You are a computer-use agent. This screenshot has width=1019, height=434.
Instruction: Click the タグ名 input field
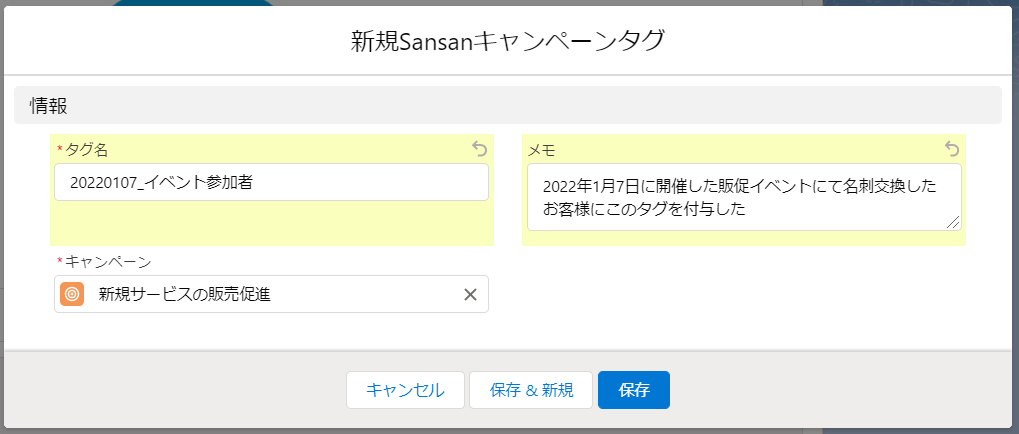point(270,182)
